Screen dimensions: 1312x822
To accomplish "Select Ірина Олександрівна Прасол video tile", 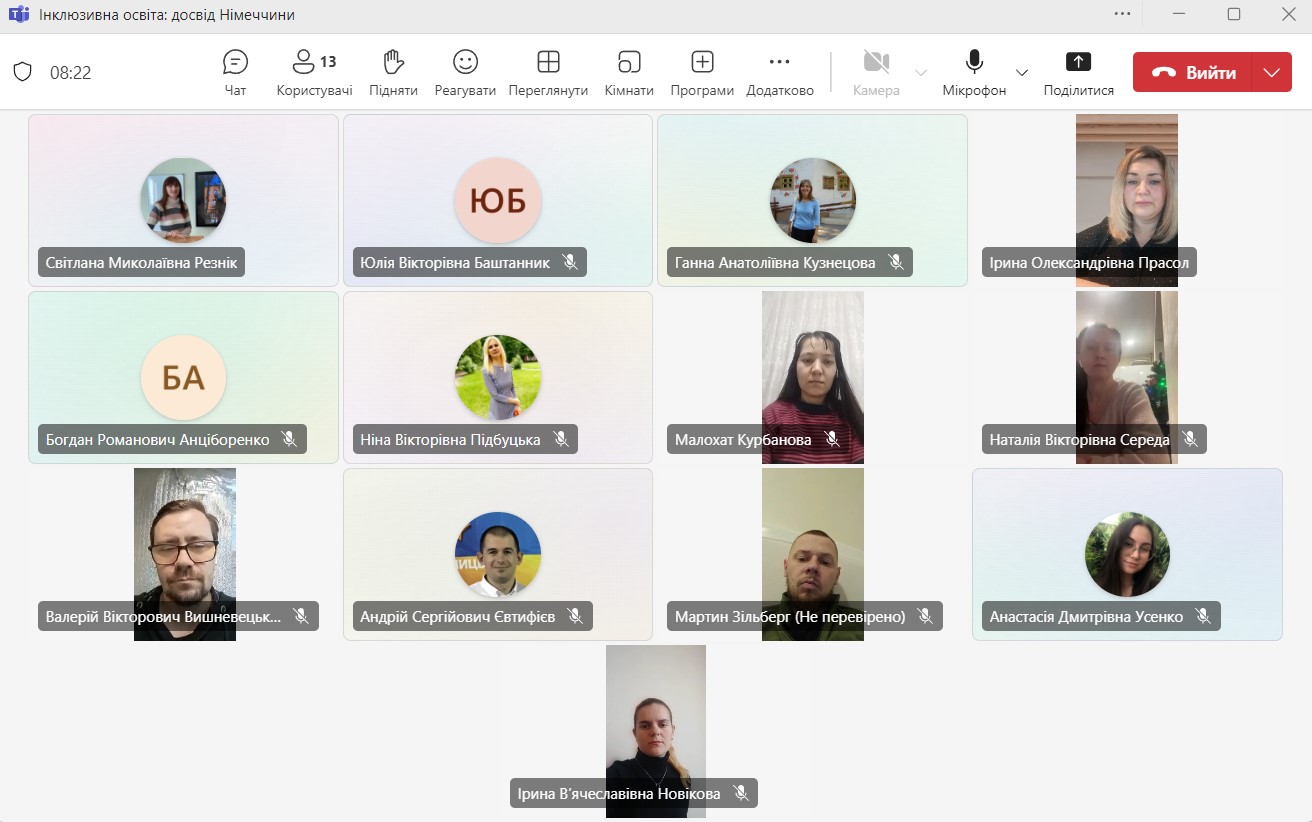I will pos(1126,199).
